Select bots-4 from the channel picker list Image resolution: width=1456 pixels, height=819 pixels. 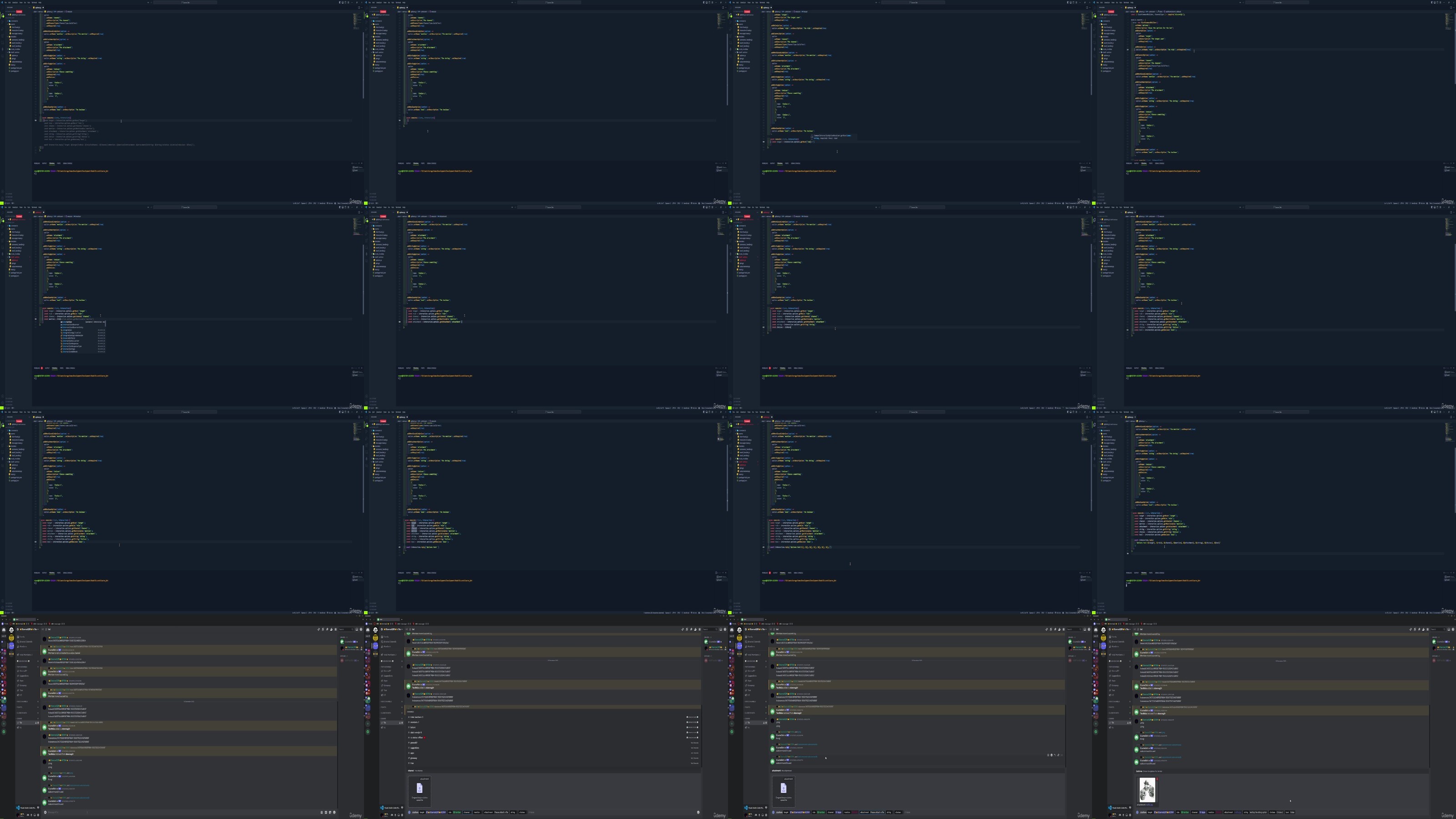pos(553,728)
